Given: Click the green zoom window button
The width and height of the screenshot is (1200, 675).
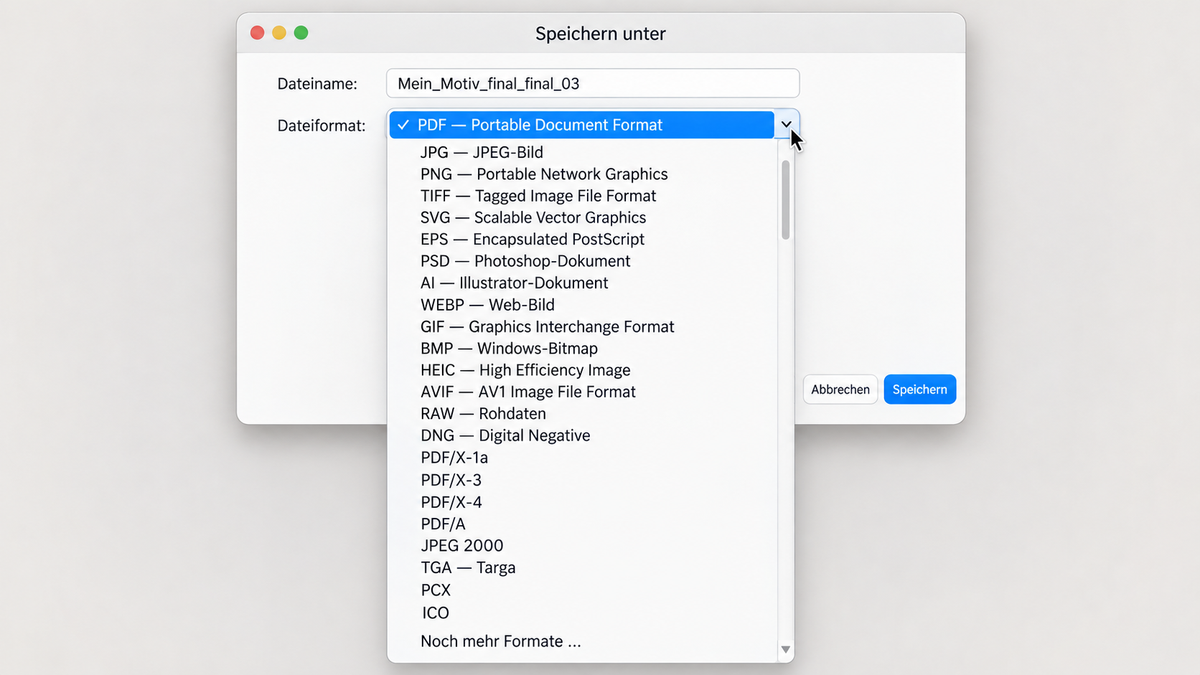Looking at the screenshot, I should coord(301,33).
